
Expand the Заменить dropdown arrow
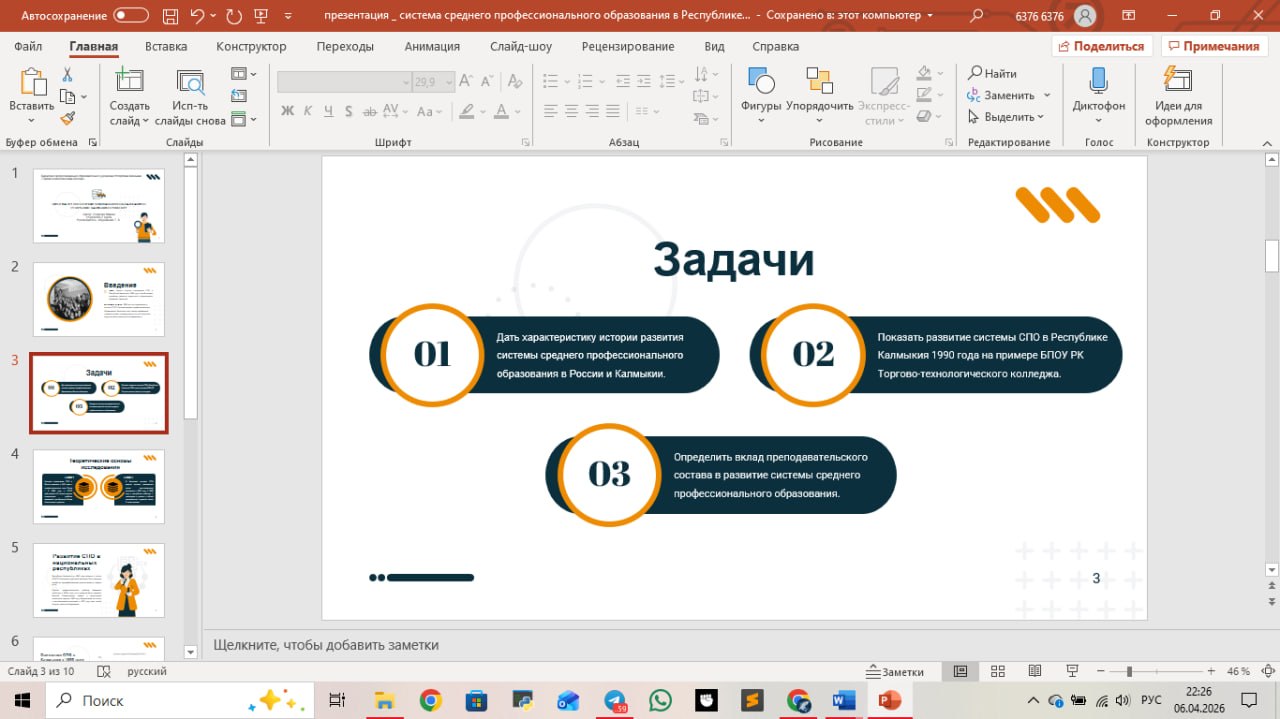point(1047,95)
